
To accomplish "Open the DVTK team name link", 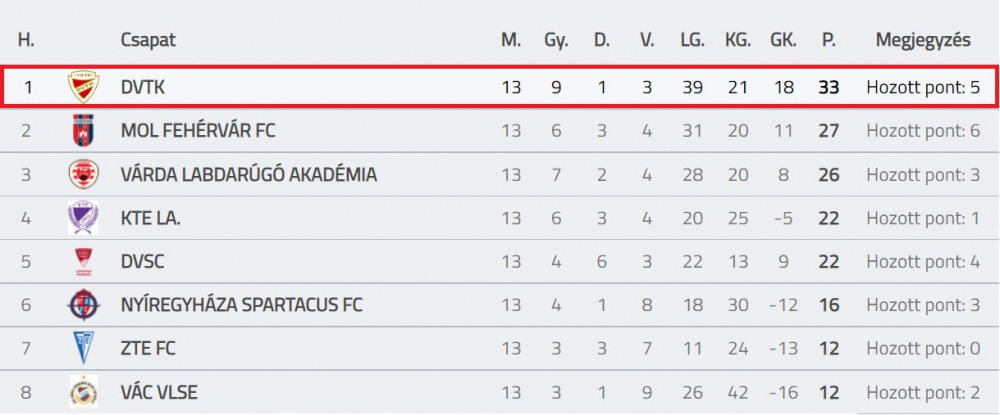I will pyautogui.click(x=142, y=87).
